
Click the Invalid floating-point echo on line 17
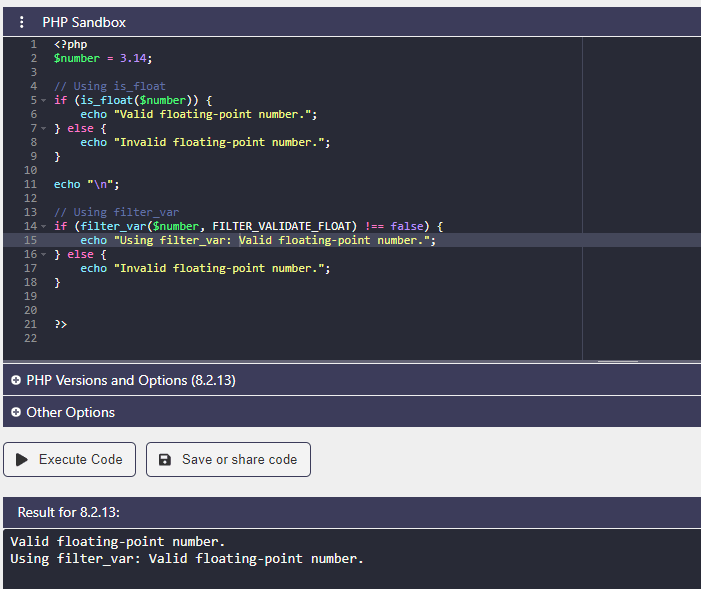pyautogui.click(x=205, y=268)
